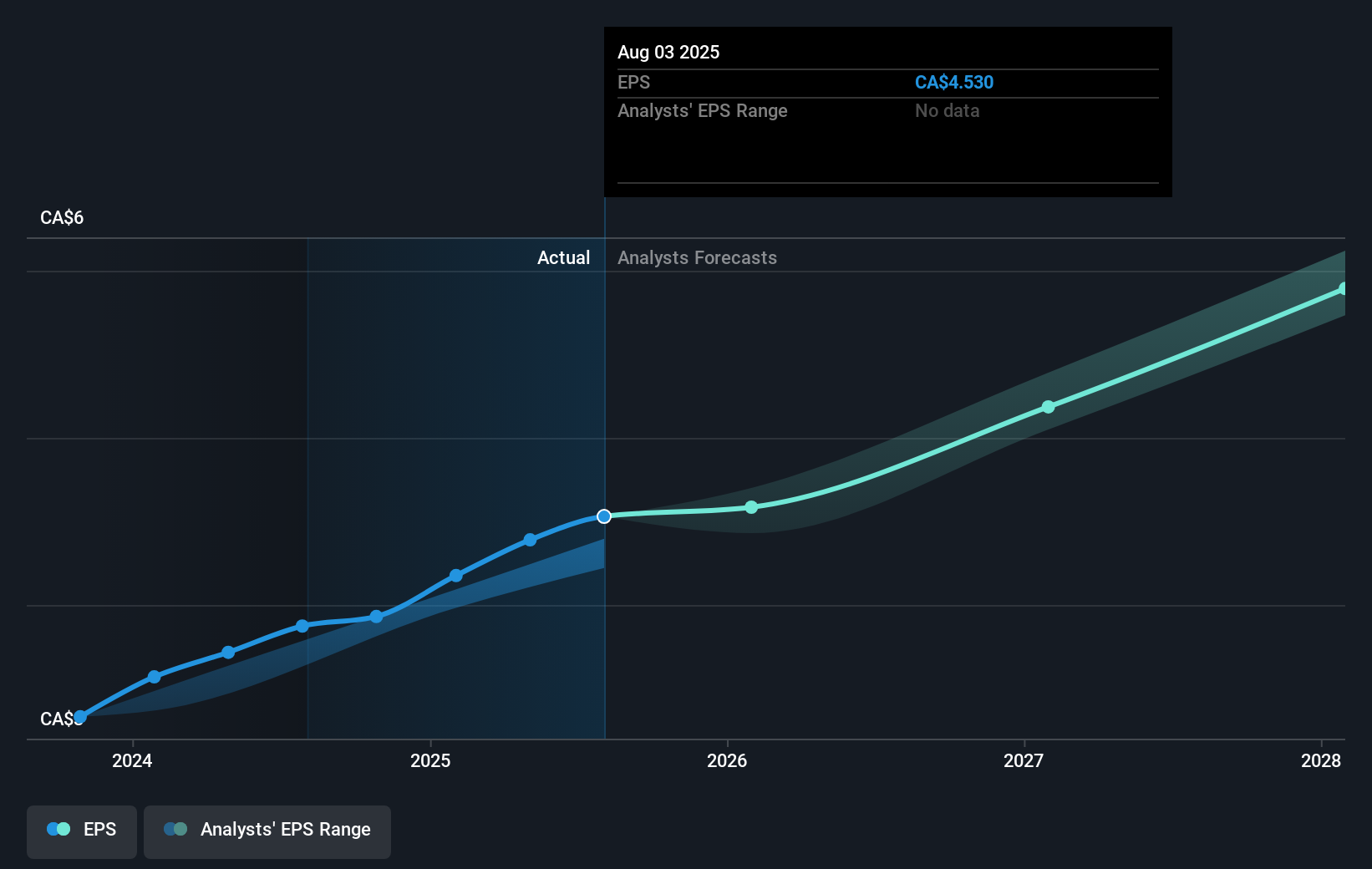Click the Analysts Forecasts section label
1372x869 pixels.
coord(697,258)
